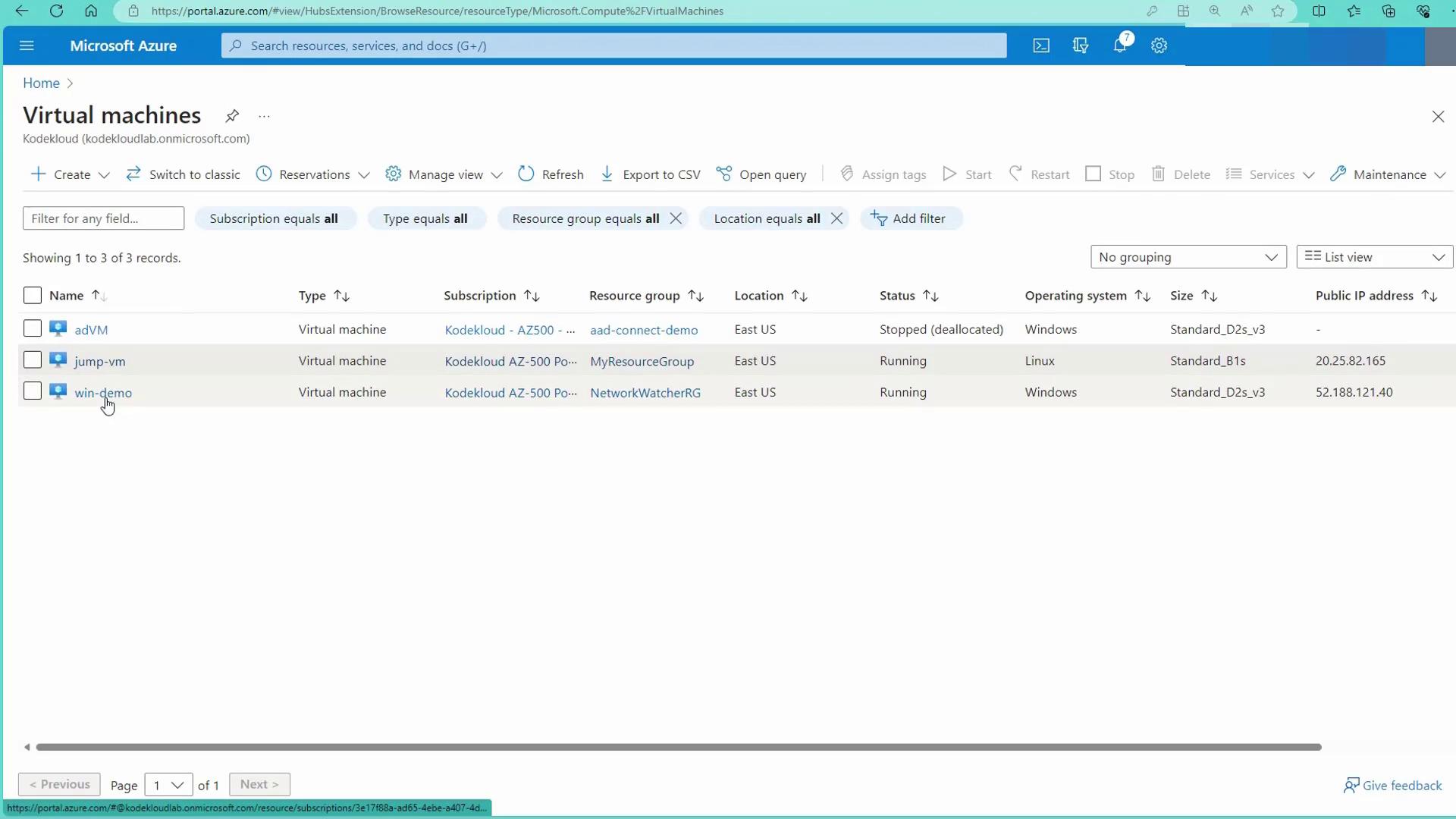
Task: Remove the Resource group filter
Action: pyautogui.click(x=676, y=218)
